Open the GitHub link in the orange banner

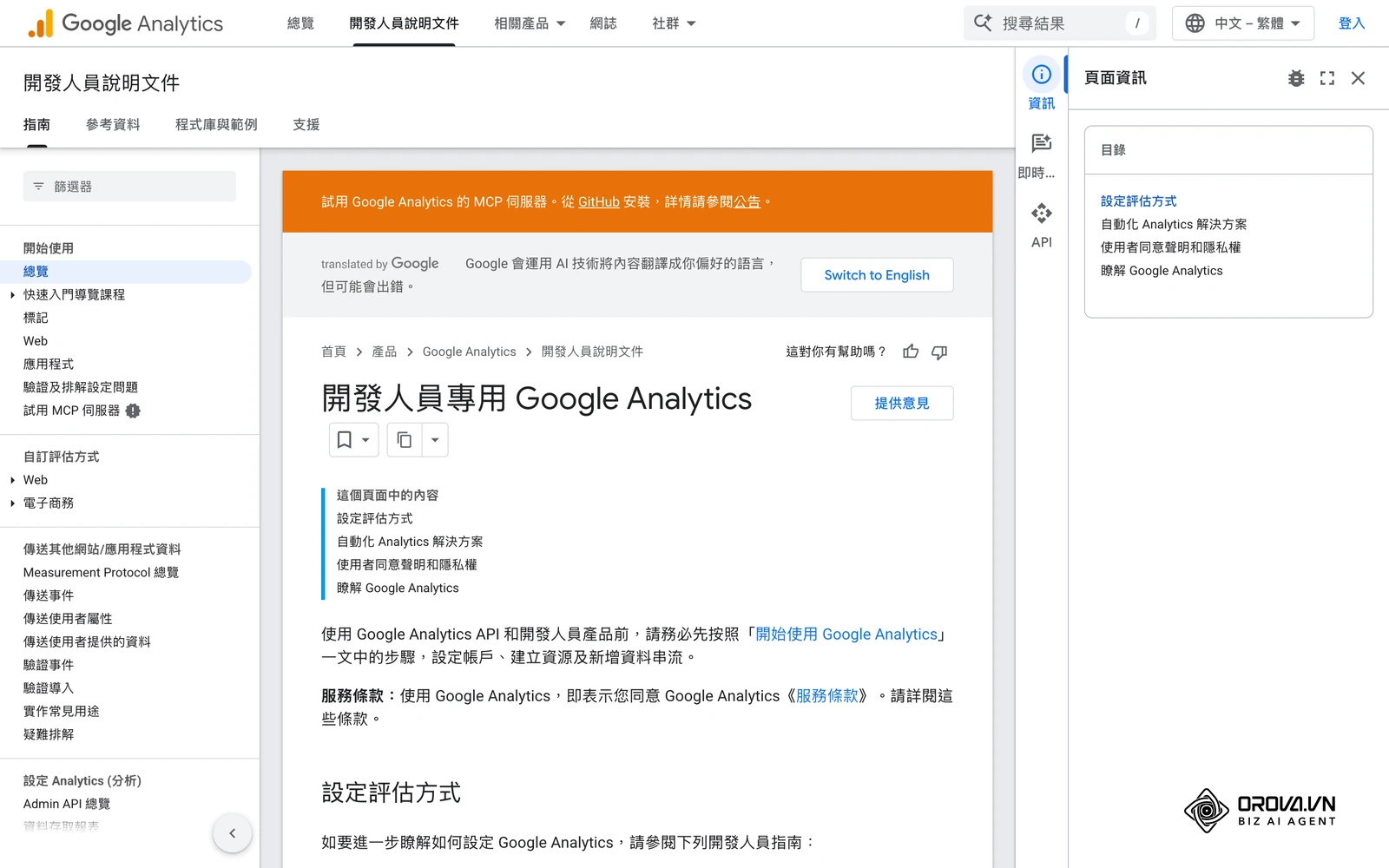[599, 201]
